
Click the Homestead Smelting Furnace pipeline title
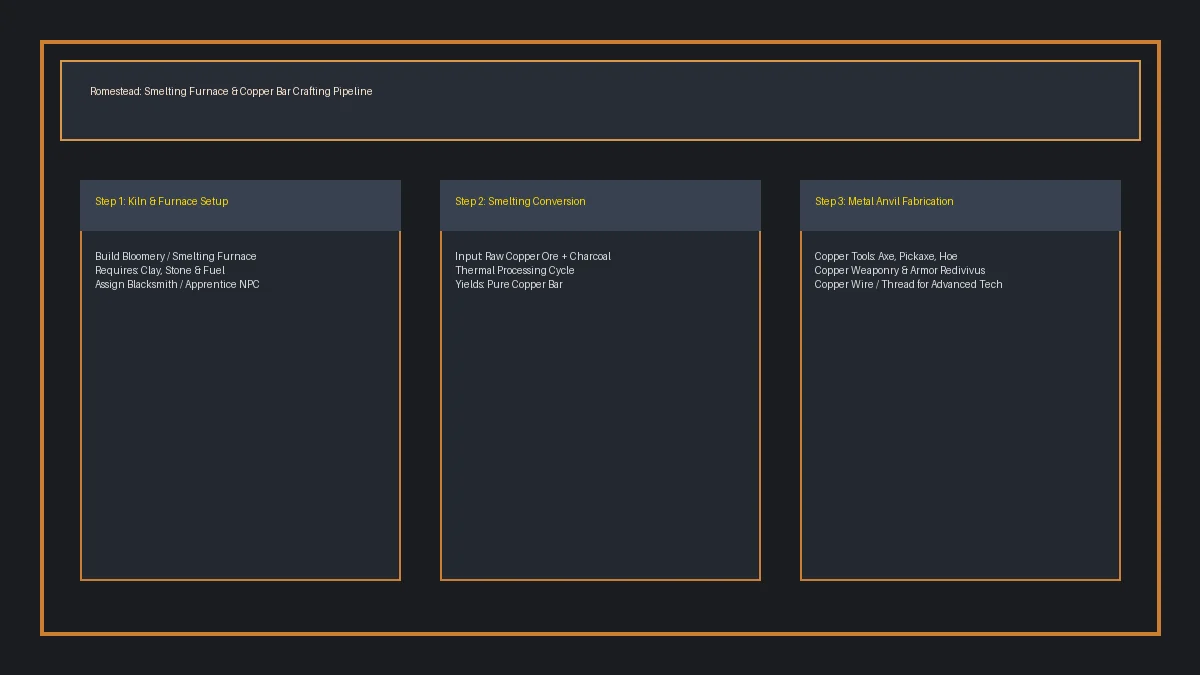(x=231, y=91)
